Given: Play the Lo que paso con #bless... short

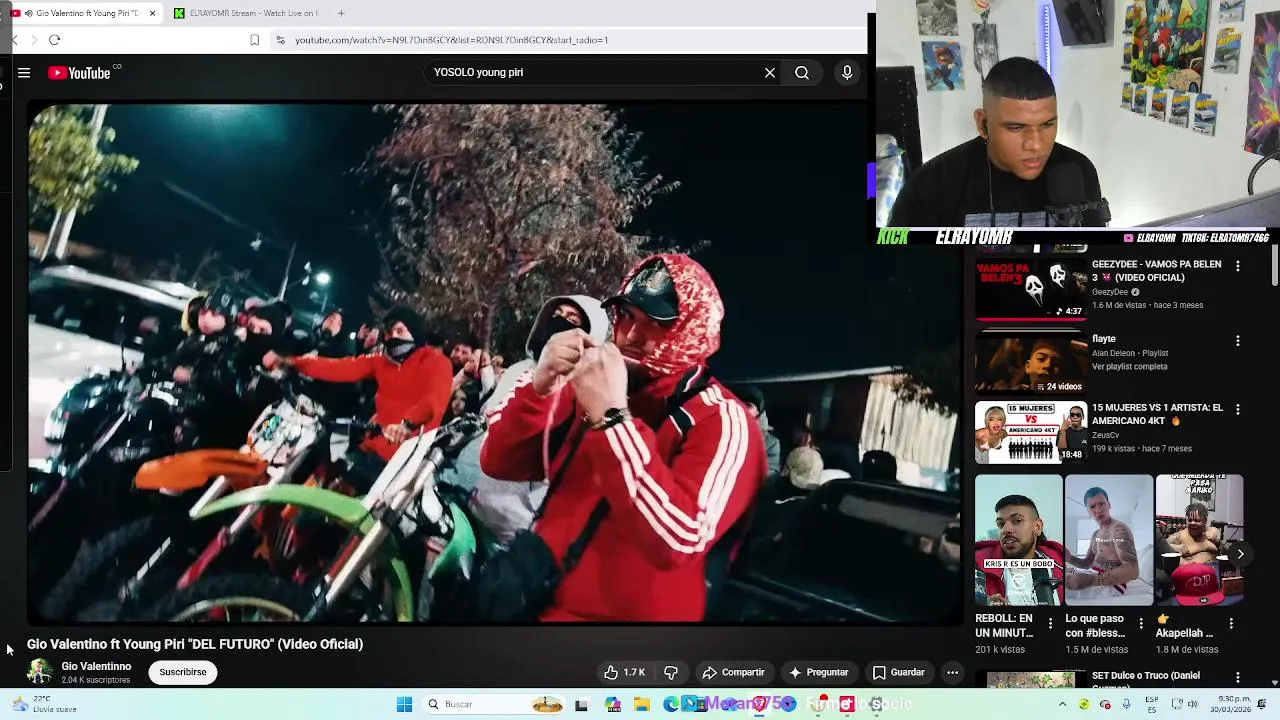Looking at the screenshot, I should (x=1109, y=540).
